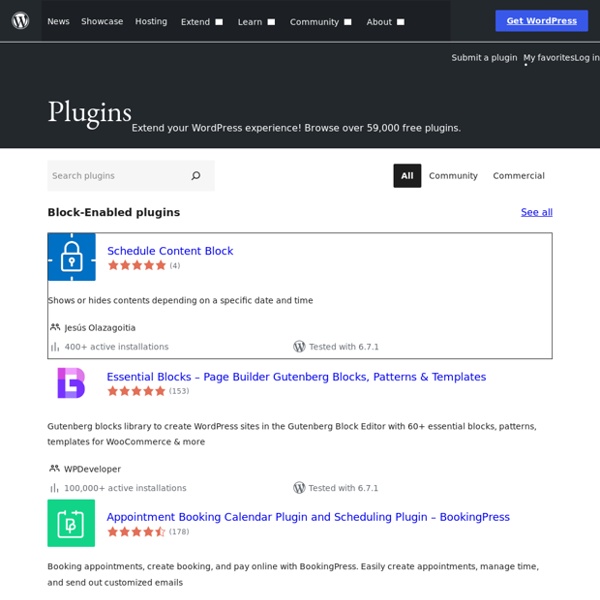Click author icon beside WPDeveloper
This screenshot has height=600, width=600.
pos(54,468)
